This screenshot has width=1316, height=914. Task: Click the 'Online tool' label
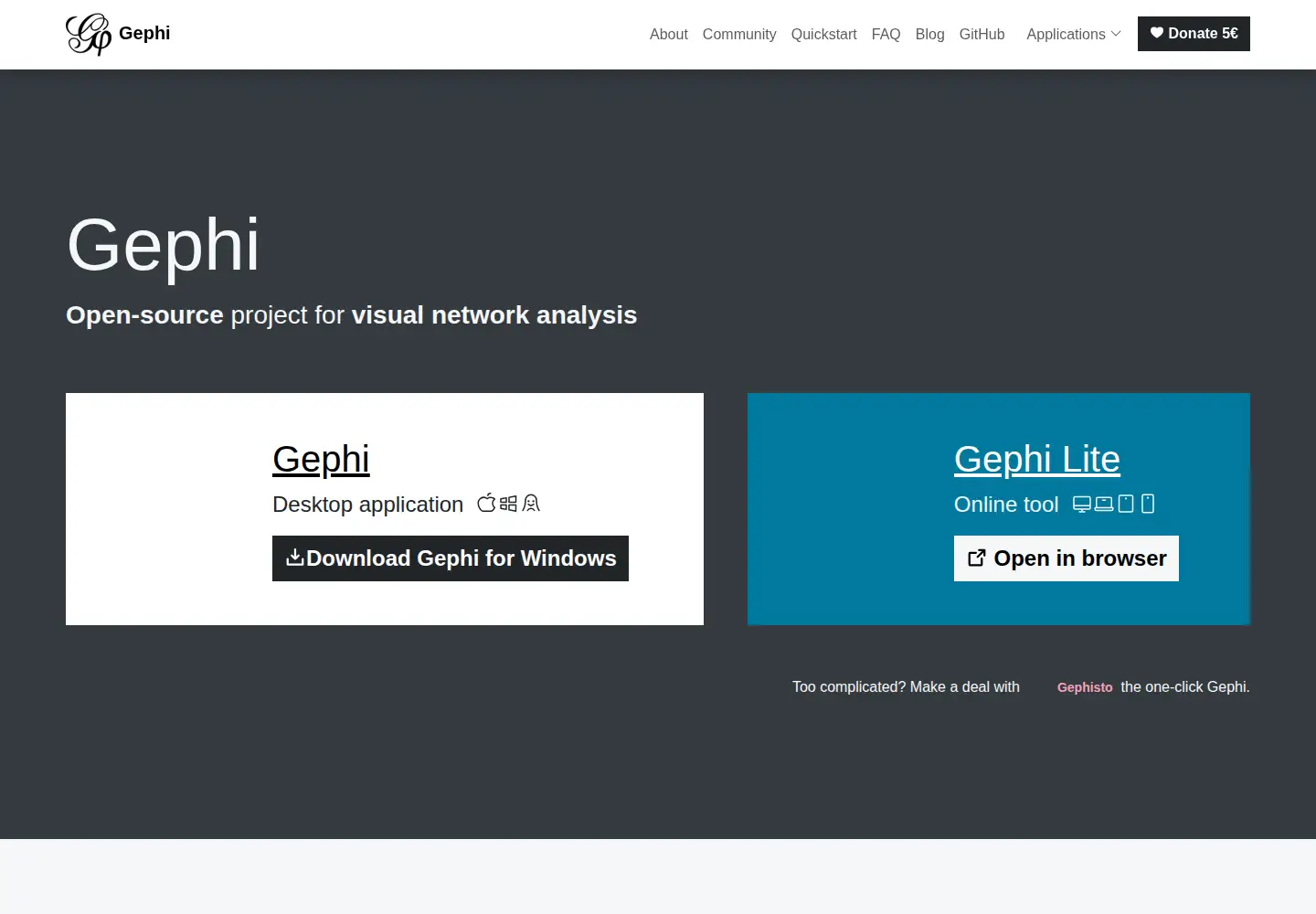pos(1006,505)
